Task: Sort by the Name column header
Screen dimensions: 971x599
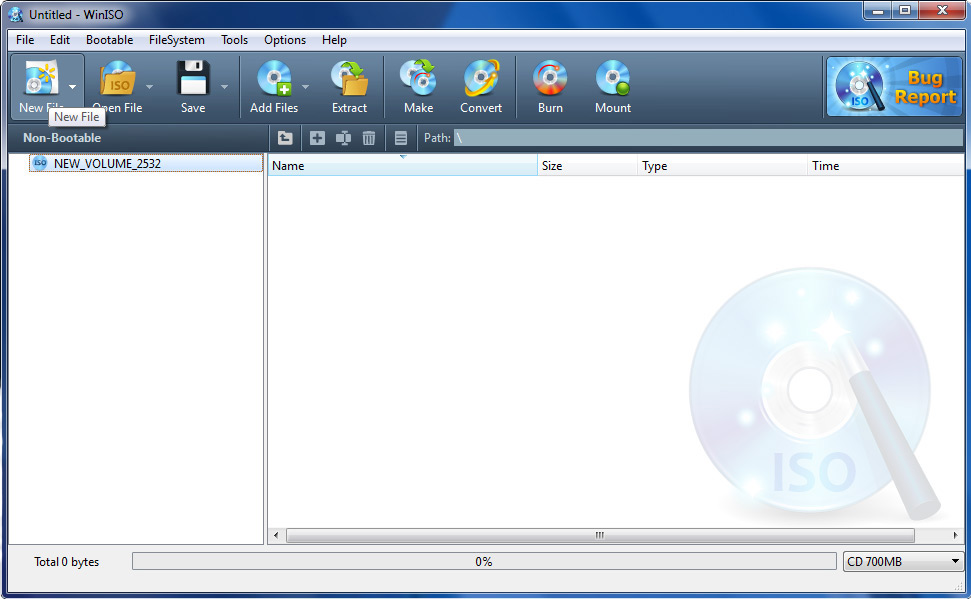Action: pos(403,165)
